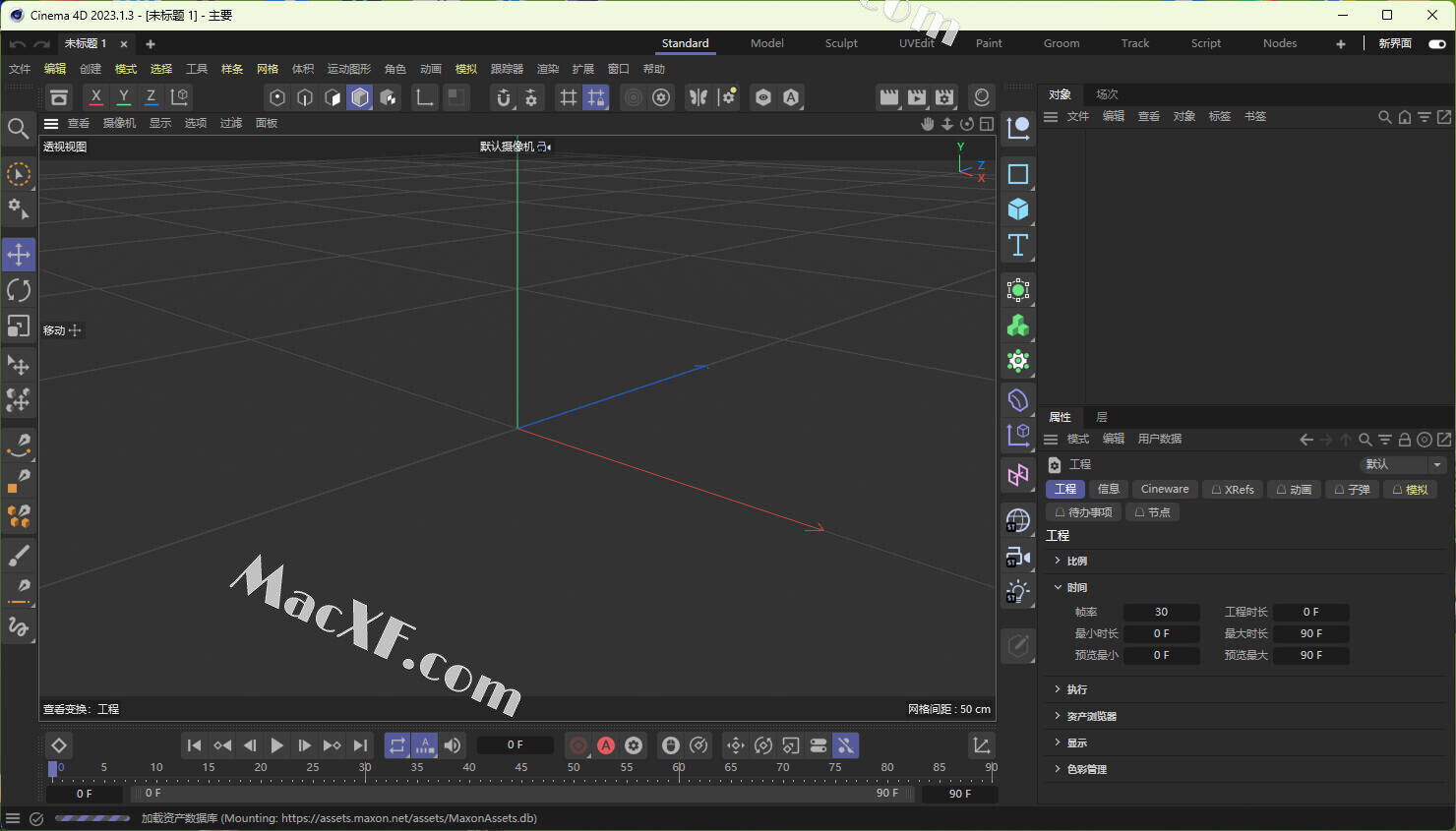Click the red Autokey button

606,745
